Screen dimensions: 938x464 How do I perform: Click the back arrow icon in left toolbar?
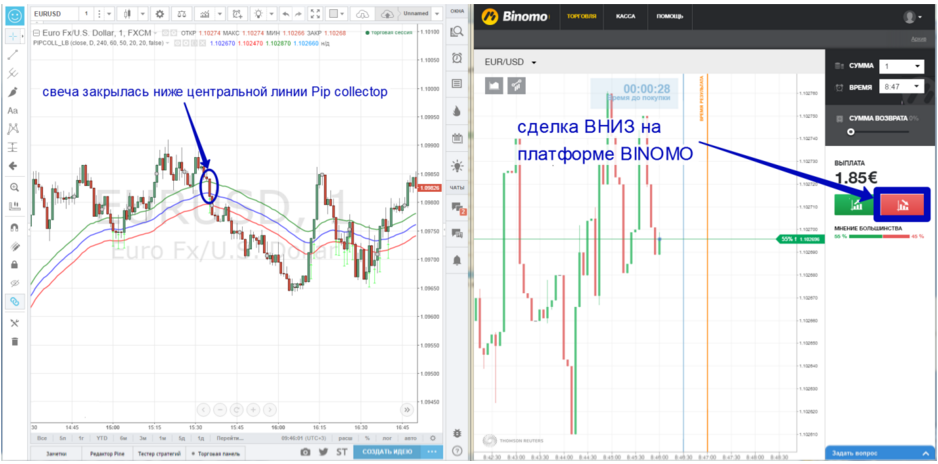[13, 166]
